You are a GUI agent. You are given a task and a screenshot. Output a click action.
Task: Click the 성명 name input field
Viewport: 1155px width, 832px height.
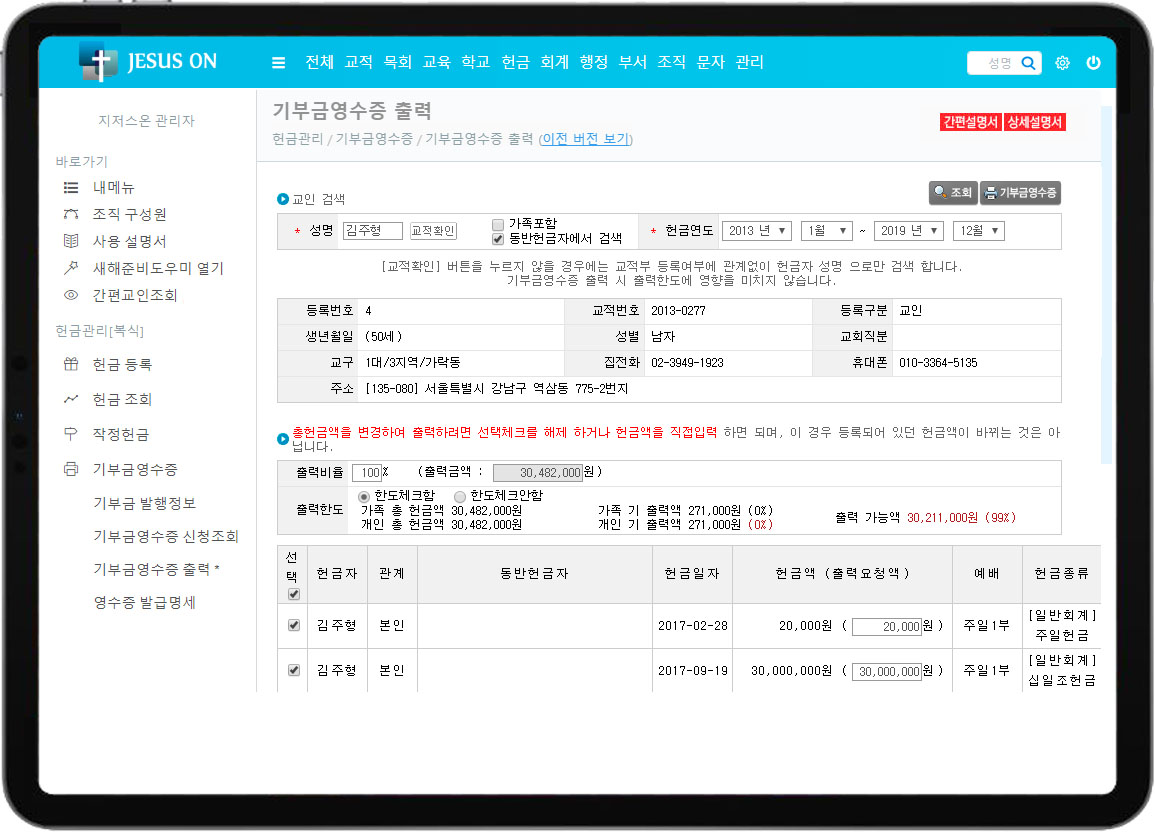click(x=372, y=231)
